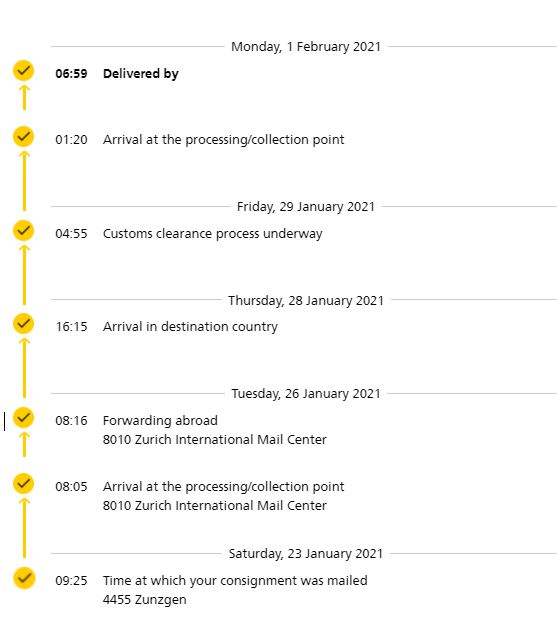Viewport: 557px width, 628px height.
Task: Click the yellow arrow above the Customs clearance checkmark
Action: (24, 181)
